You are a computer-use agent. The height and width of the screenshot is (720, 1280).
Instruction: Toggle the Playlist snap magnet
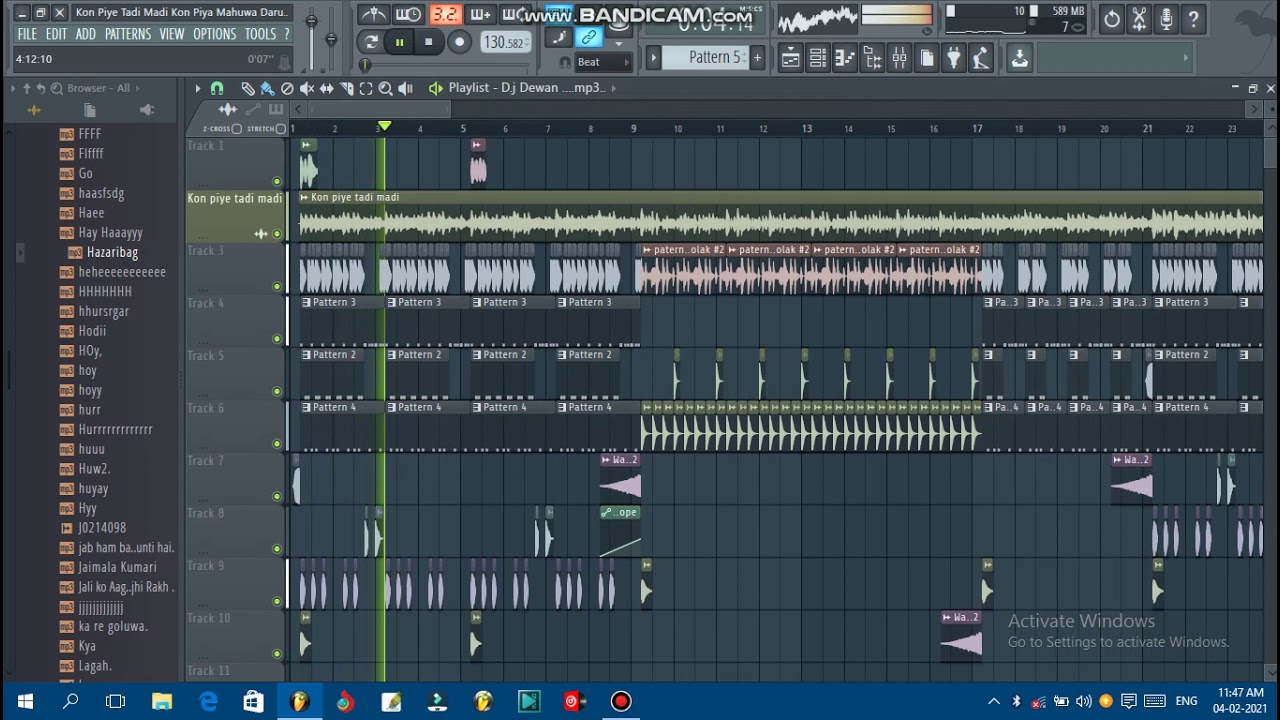[217, 88]
